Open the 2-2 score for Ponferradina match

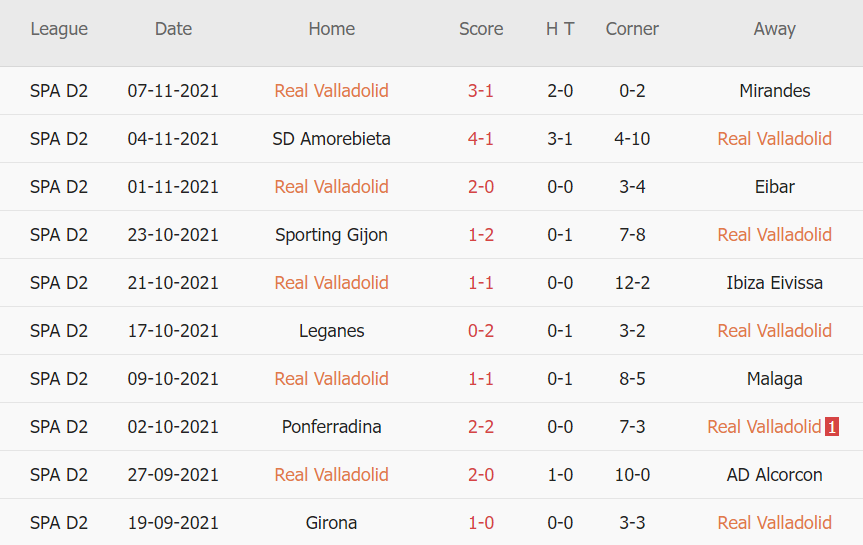[x=481, y=427]
